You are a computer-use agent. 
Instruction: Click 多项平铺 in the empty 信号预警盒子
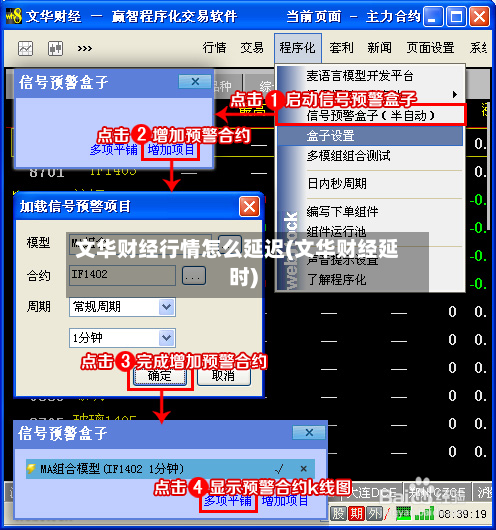pos(114,150)
